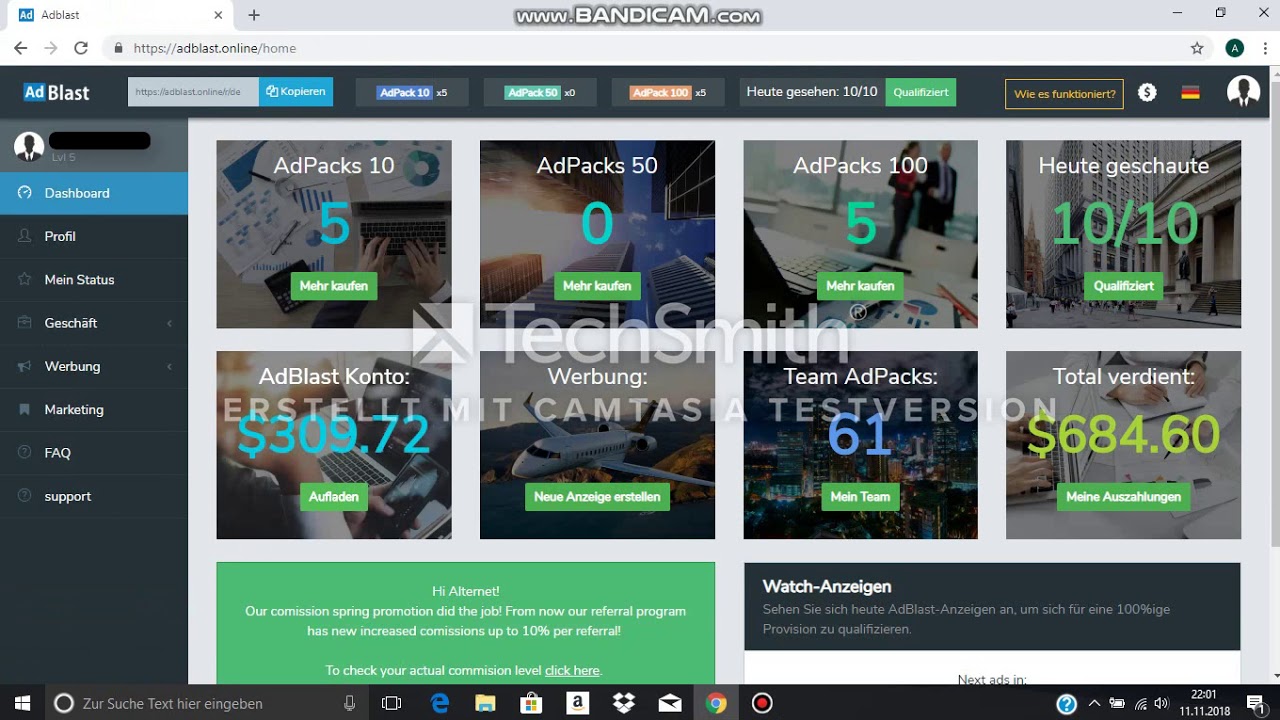Select the Adblast browser tab

coord(122,15)
